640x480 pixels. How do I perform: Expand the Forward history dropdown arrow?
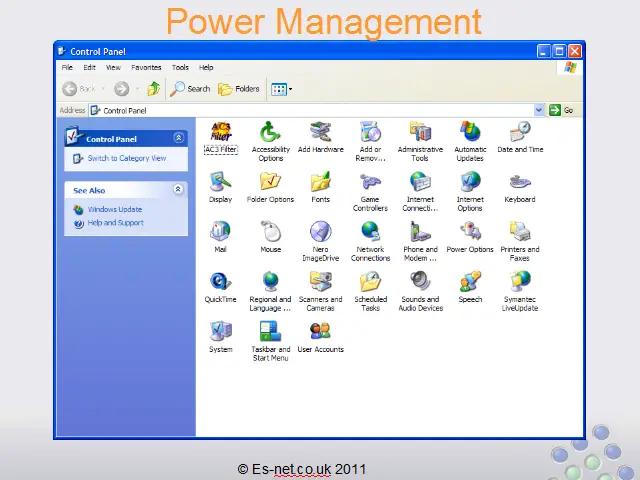click(138, 89)
